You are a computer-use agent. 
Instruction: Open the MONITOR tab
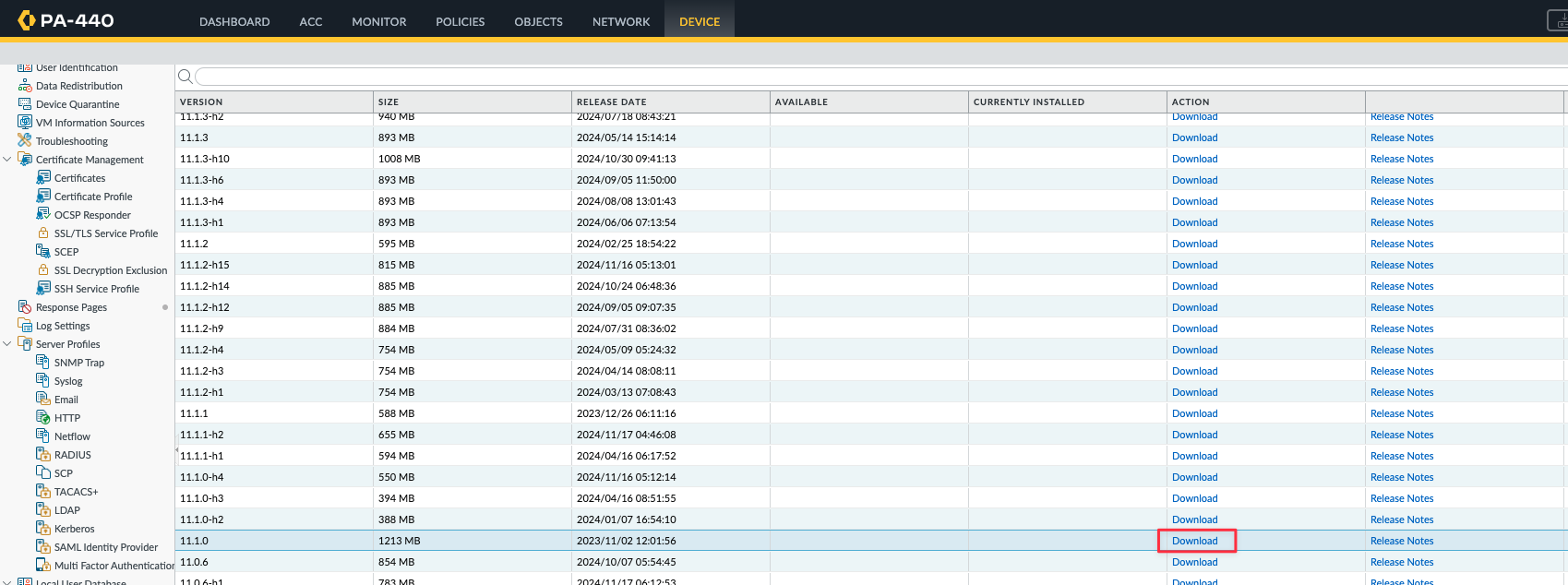tap(379, 21)
